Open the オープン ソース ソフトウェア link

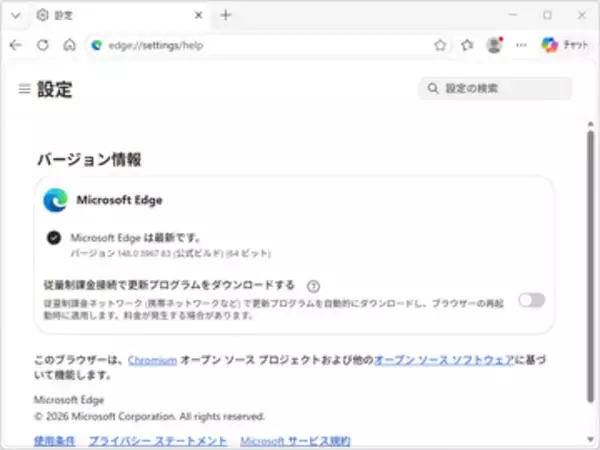(x=444, y=360)
